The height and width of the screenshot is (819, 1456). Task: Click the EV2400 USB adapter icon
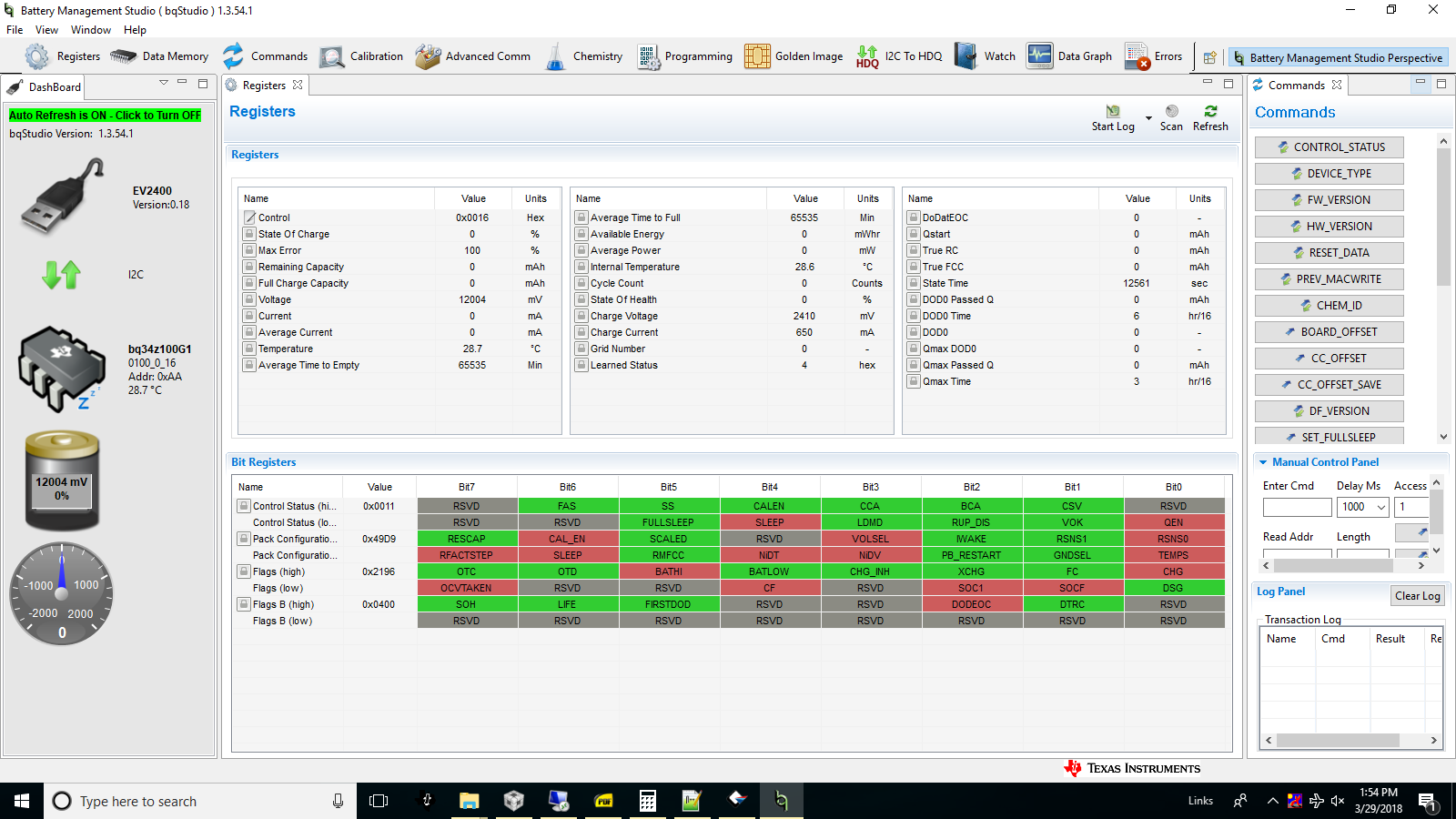pos(63,195)
